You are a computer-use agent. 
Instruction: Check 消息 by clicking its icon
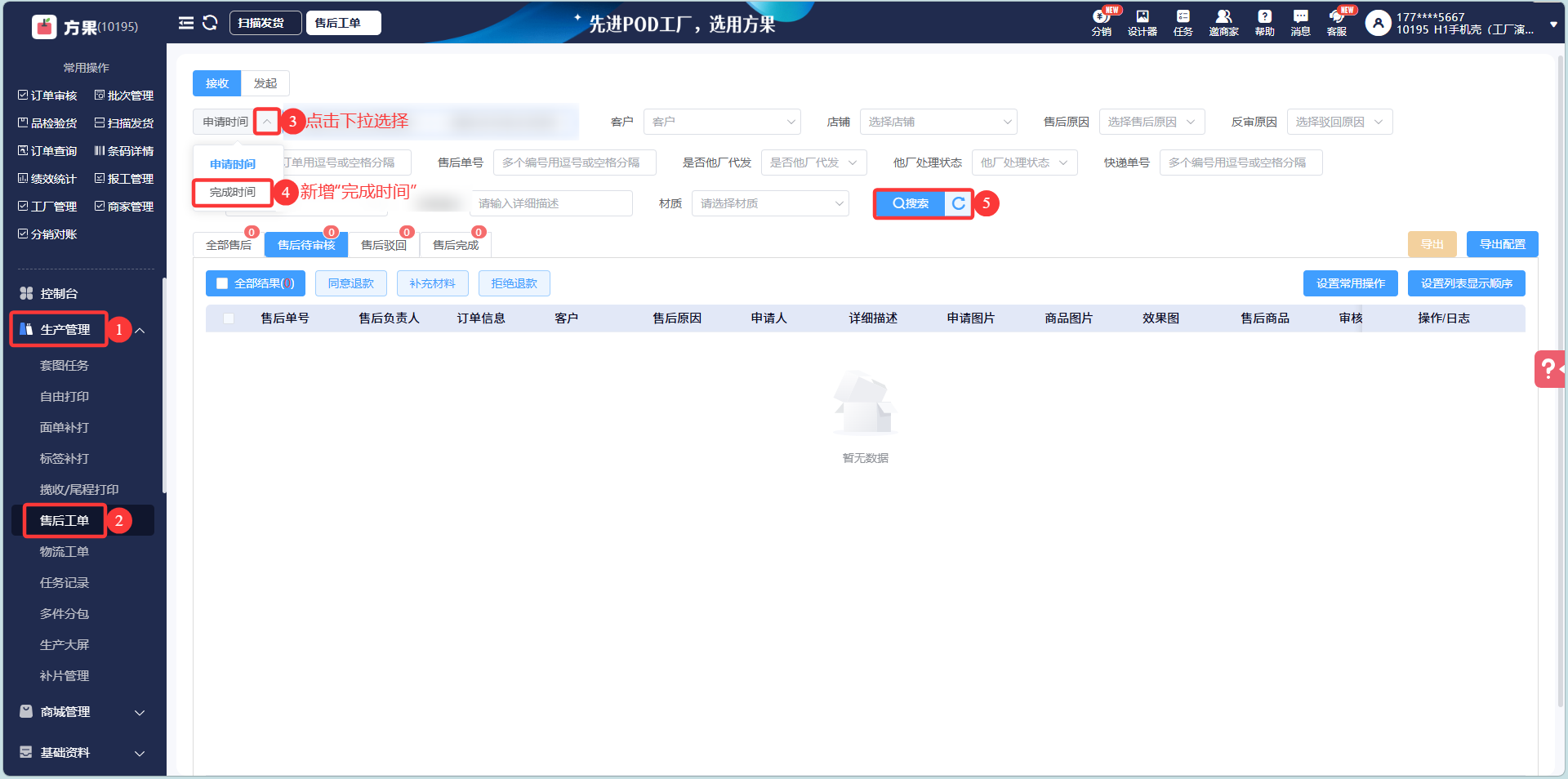pos(1299,22)
